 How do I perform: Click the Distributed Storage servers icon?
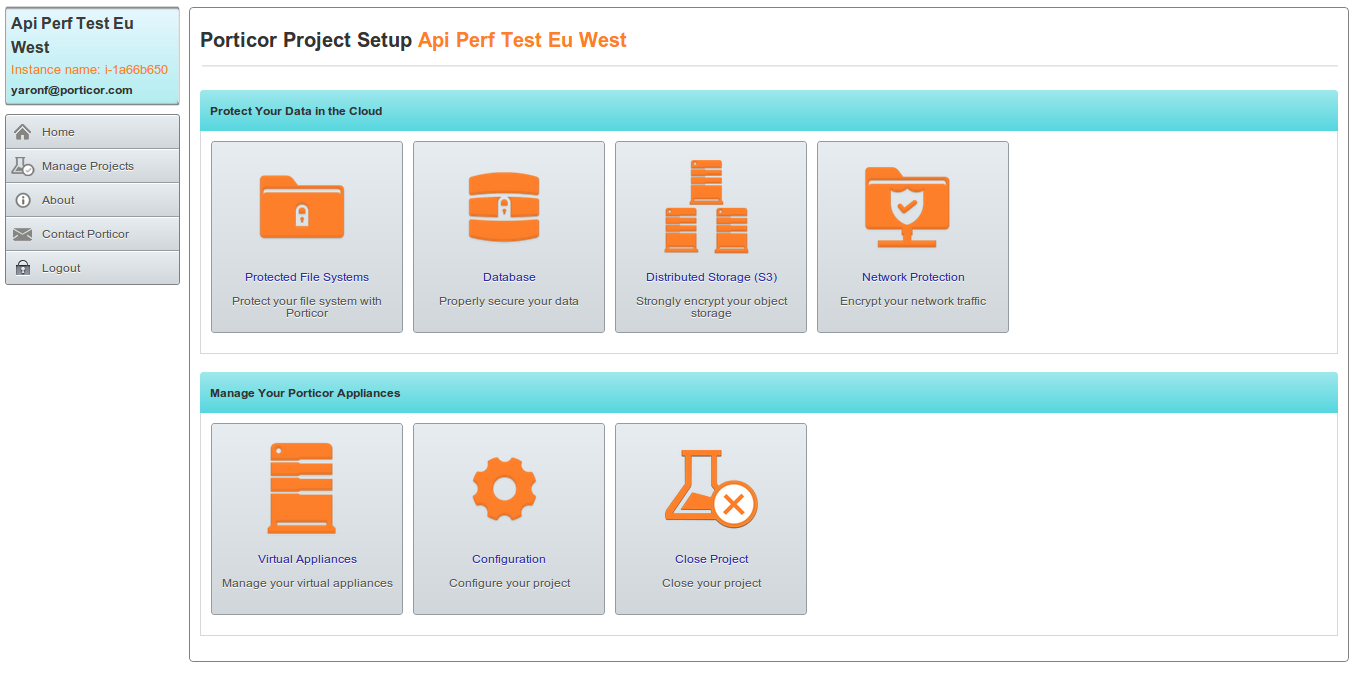pos(706,207)
